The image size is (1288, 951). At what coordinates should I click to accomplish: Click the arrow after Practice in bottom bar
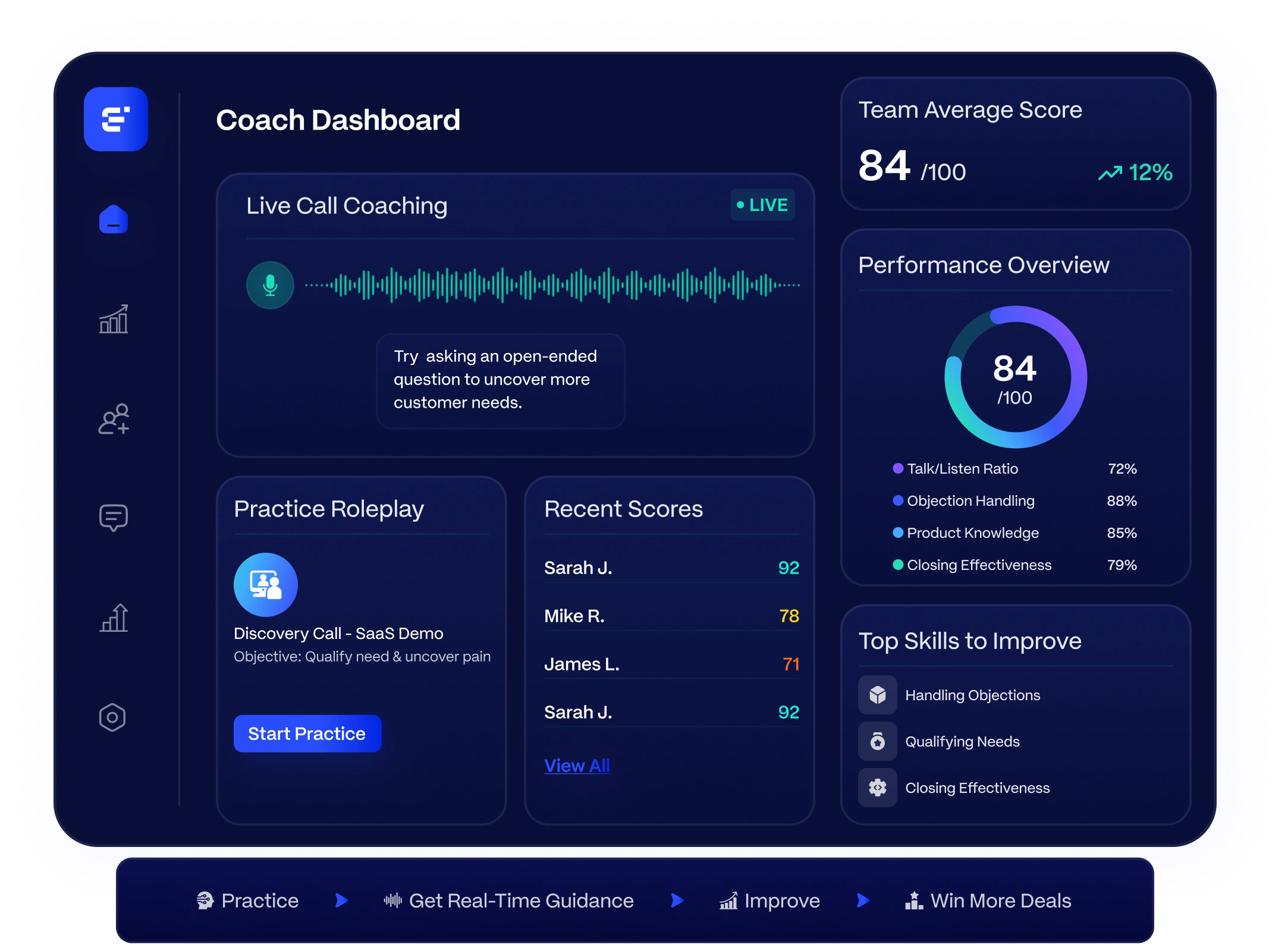(x=341, y=900)
